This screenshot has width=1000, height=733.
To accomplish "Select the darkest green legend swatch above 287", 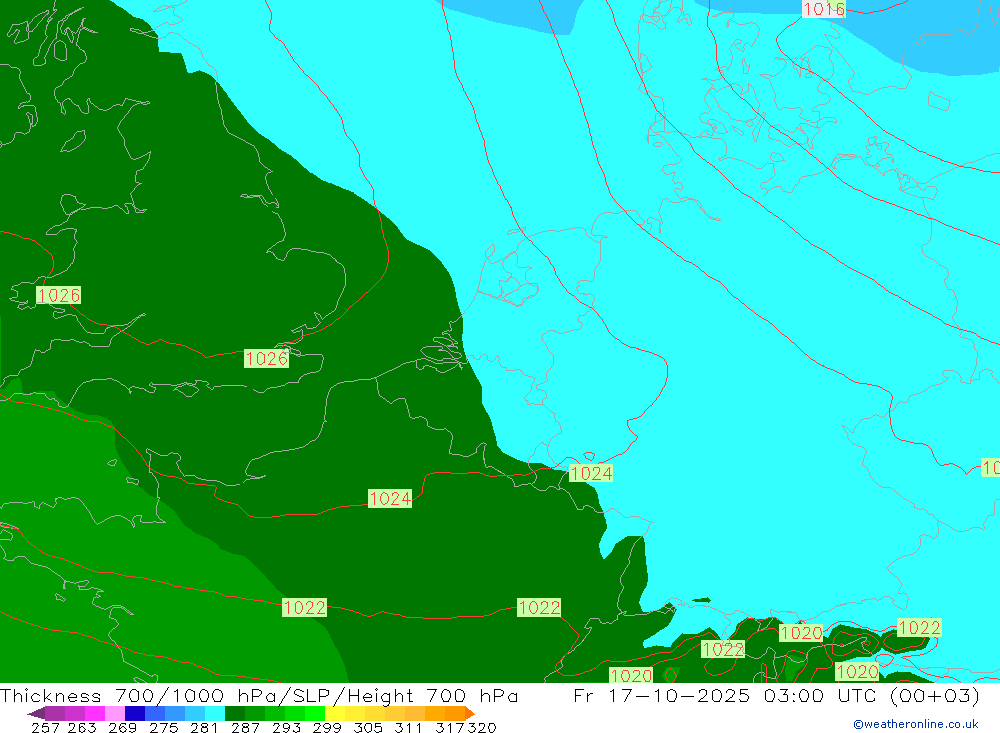I will tap(235, 713).
